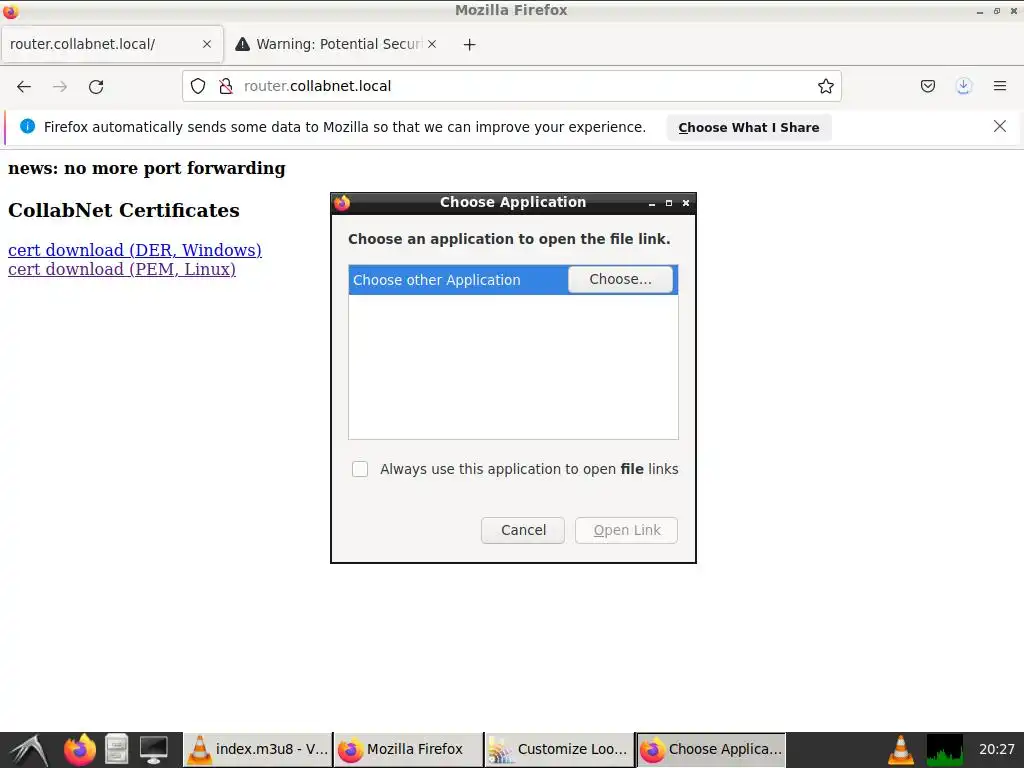Click the Choose... button in the dialog
The height and width of the screenshot is (768, 1024).
click(x=620, y=280)
